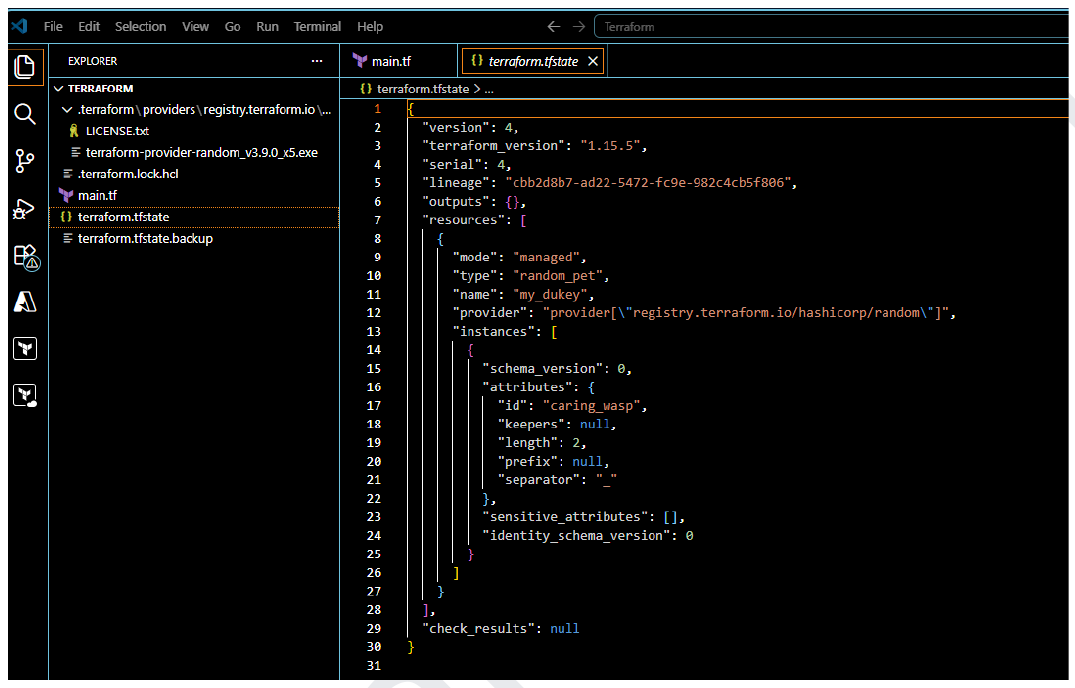
Task: Click the "check_results" key
Action: (479, 628)
